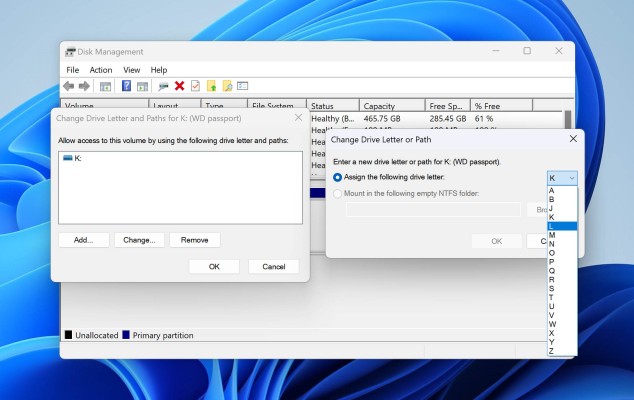Click OK in Change Drive Letter or Path dialog
The image size is (634, 400).
[497, 241]
